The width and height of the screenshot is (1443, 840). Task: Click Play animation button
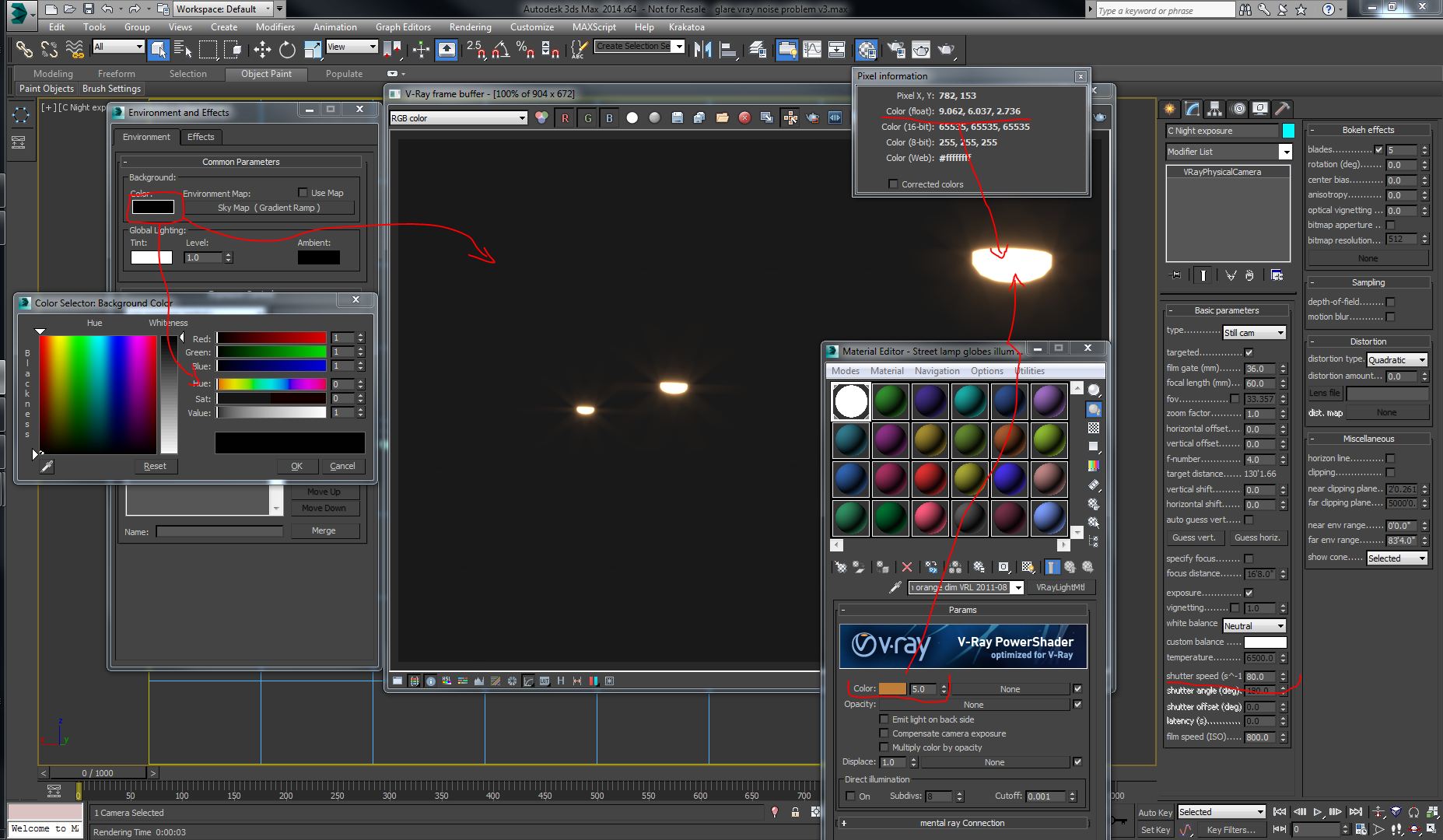[x=1317, y=812]
